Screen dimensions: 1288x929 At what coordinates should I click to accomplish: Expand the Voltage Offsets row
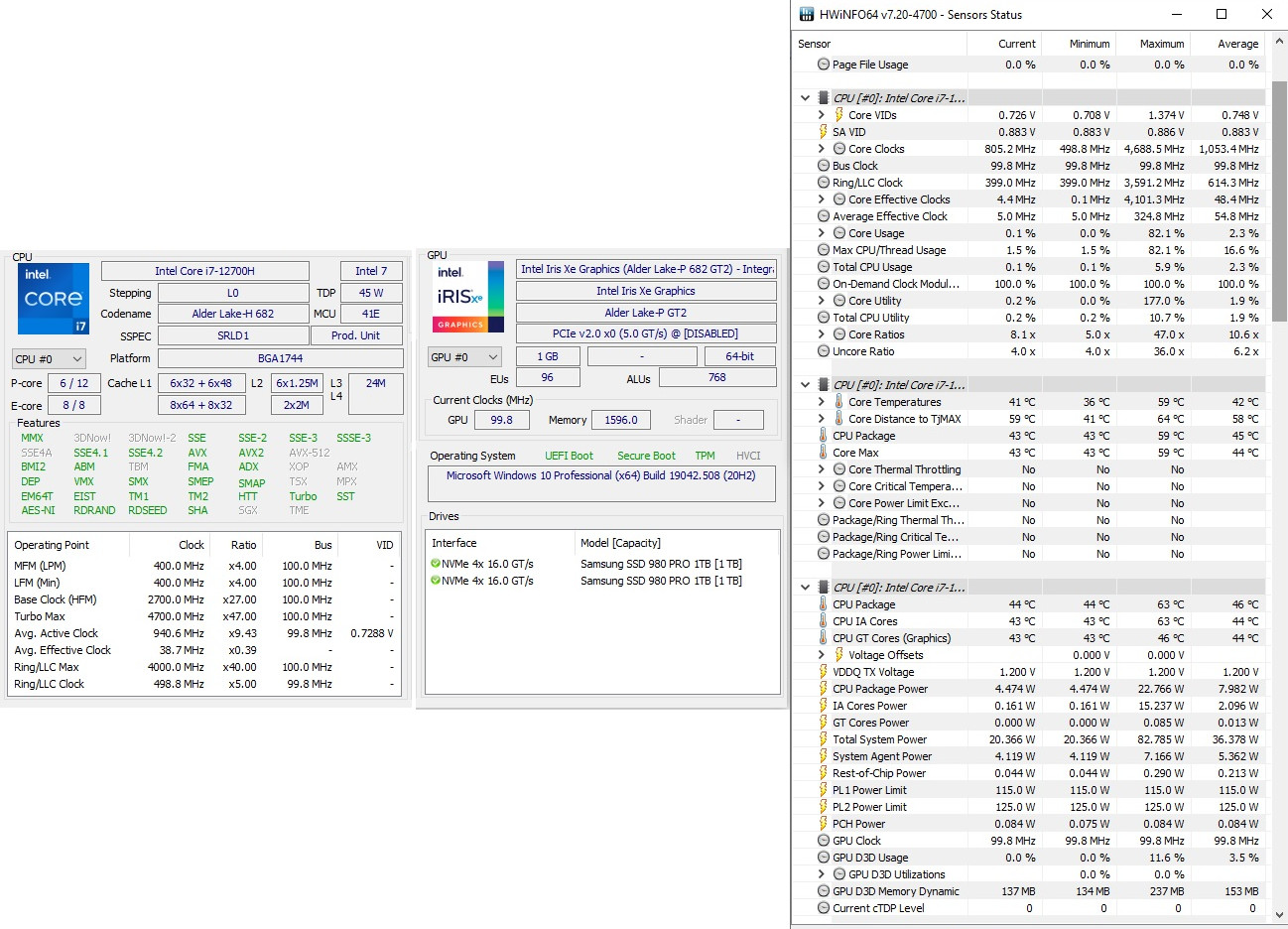click(822, 655)
